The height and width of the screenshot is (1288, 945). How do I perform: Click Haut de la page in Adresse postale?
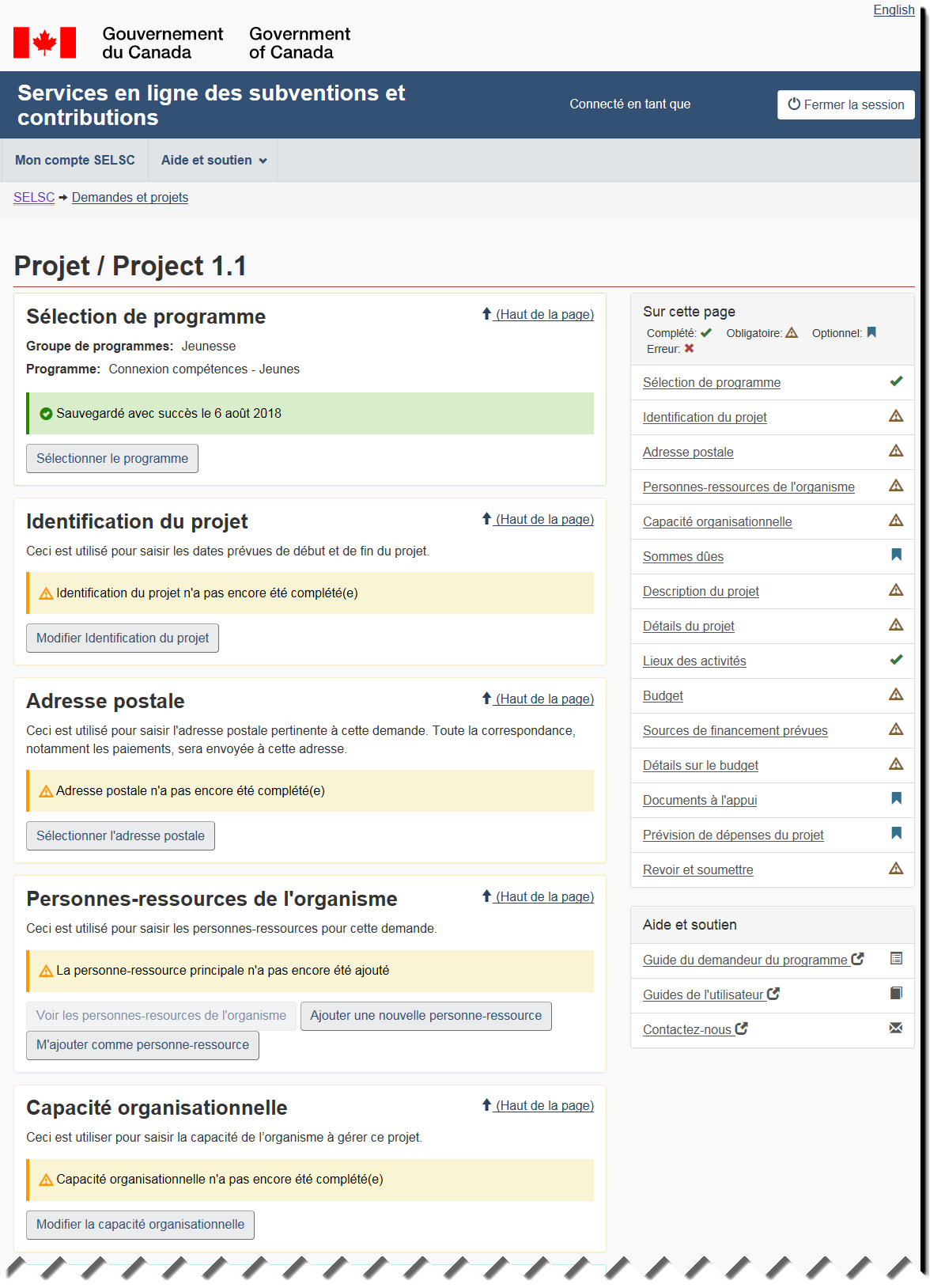click(544, 699)
